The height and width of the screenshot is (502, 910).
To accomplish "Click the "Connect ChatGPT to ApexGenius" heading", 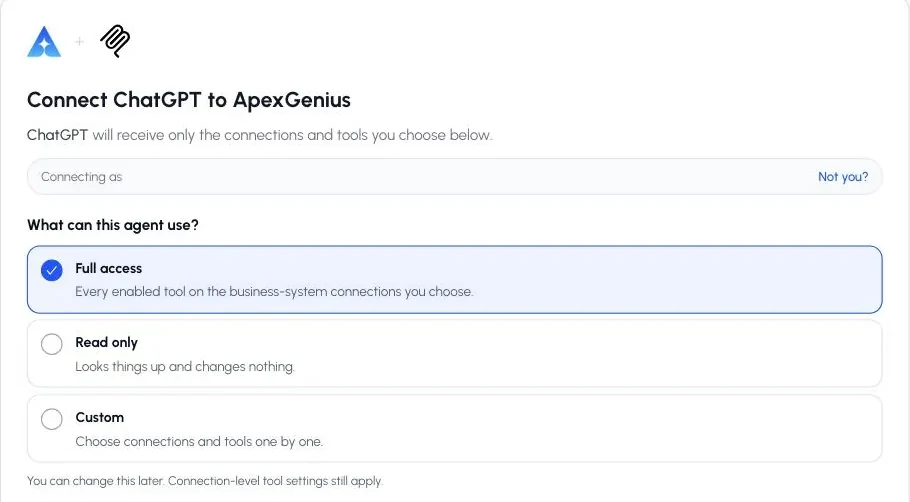I will tap(189, 100).
